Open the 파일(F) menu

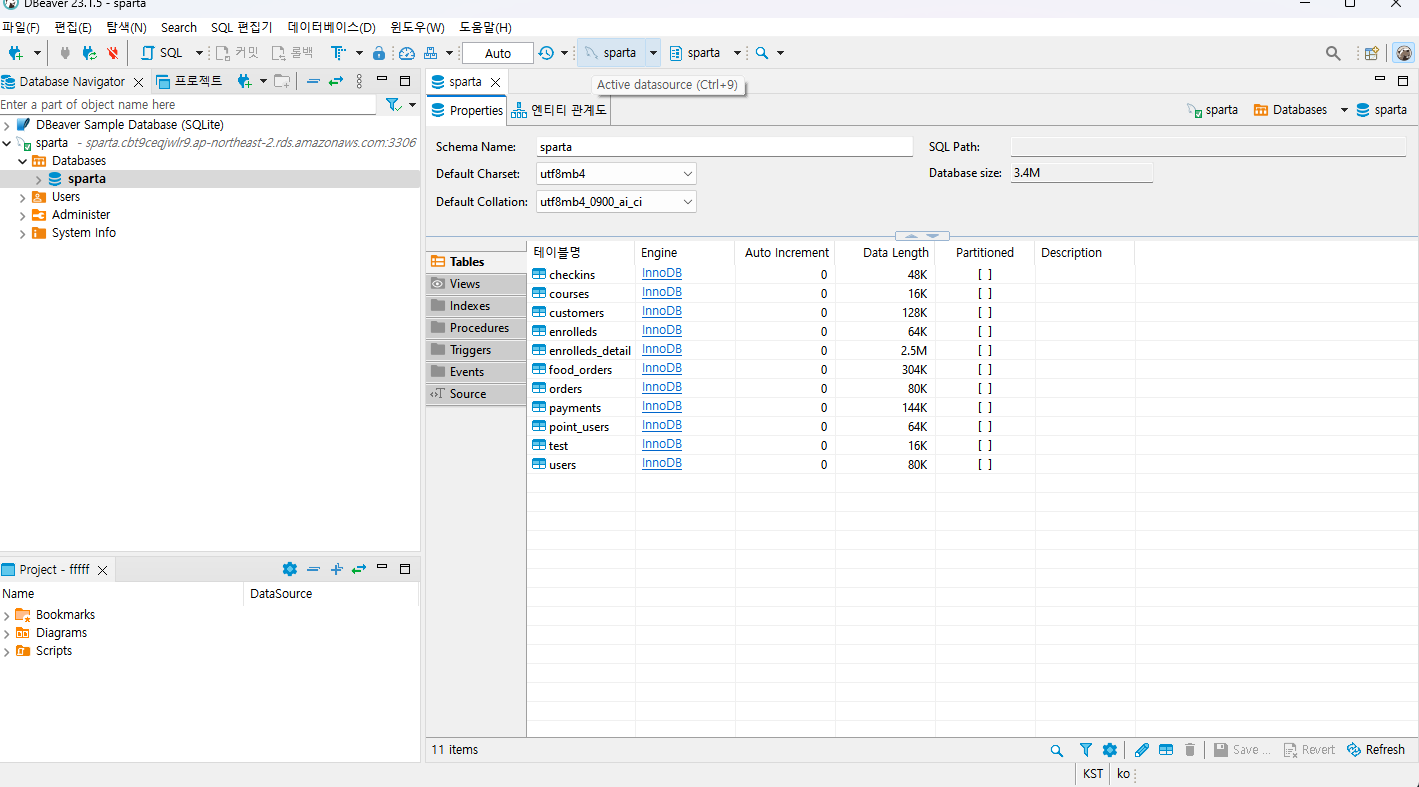pos(21,27)
